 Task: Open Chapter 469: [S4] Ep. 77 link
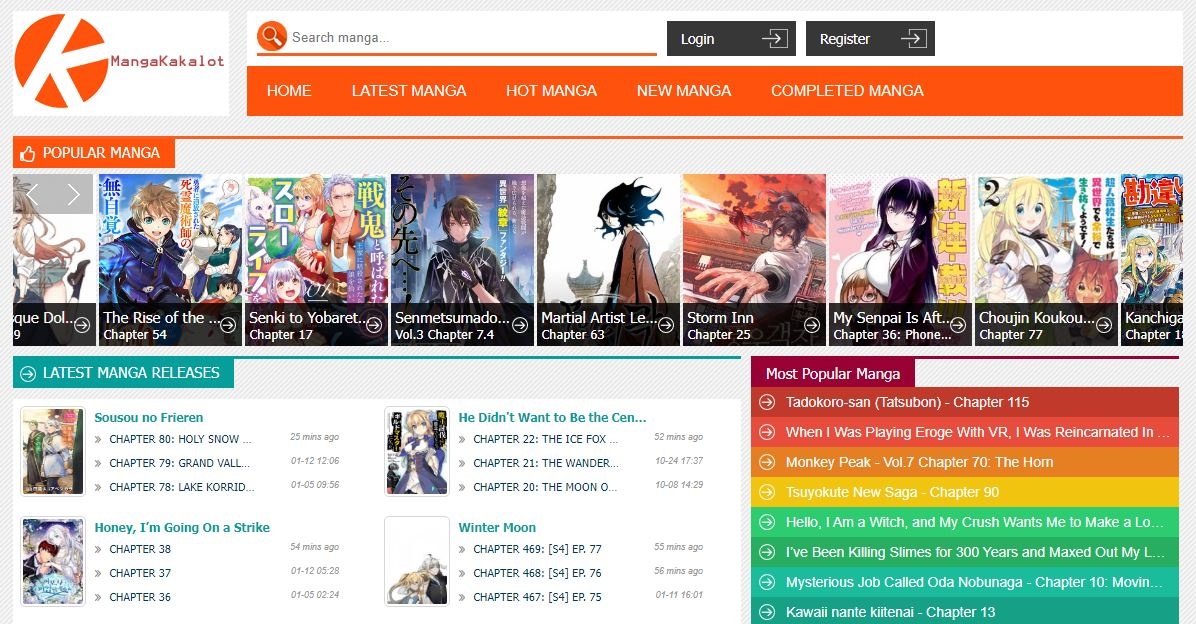click(x=537, y=549)
